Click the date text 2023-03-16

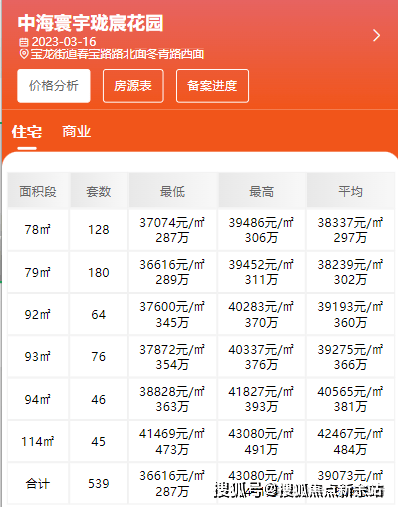coord(64,42)
